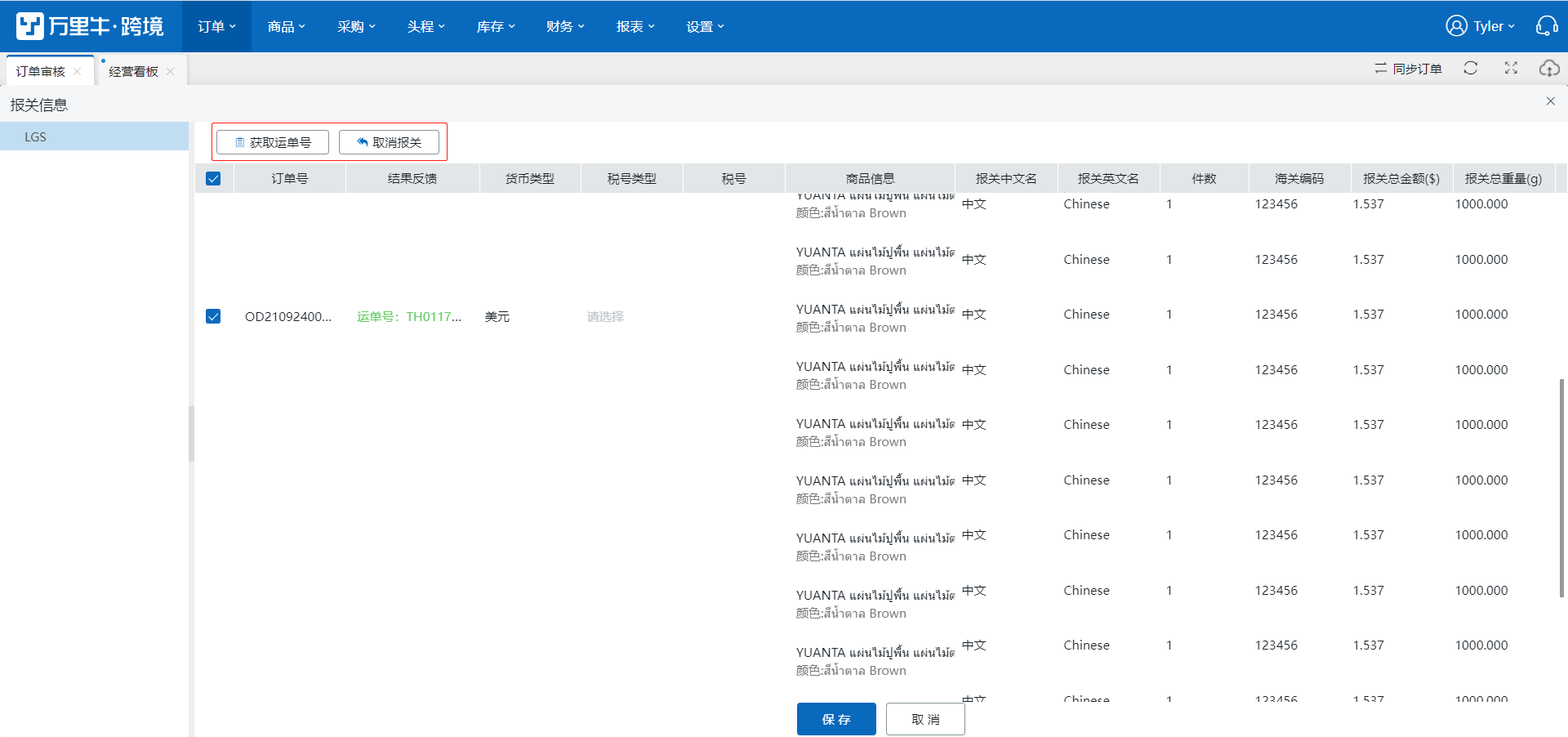Screen dimensions: 1568x737
Task: Click the left sidebar scrollbar handle
Action: click(x=191, y=434)
